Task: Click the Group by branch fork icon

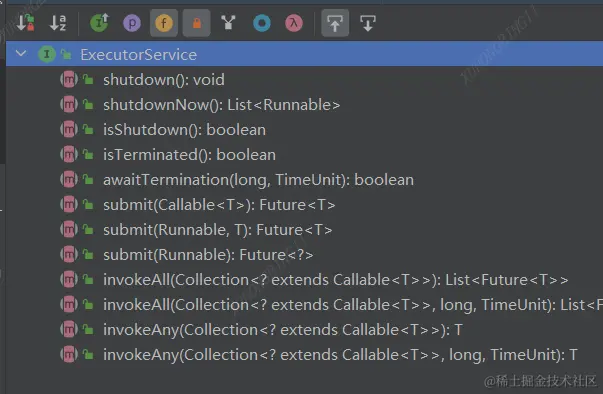Action: point(228,23)
